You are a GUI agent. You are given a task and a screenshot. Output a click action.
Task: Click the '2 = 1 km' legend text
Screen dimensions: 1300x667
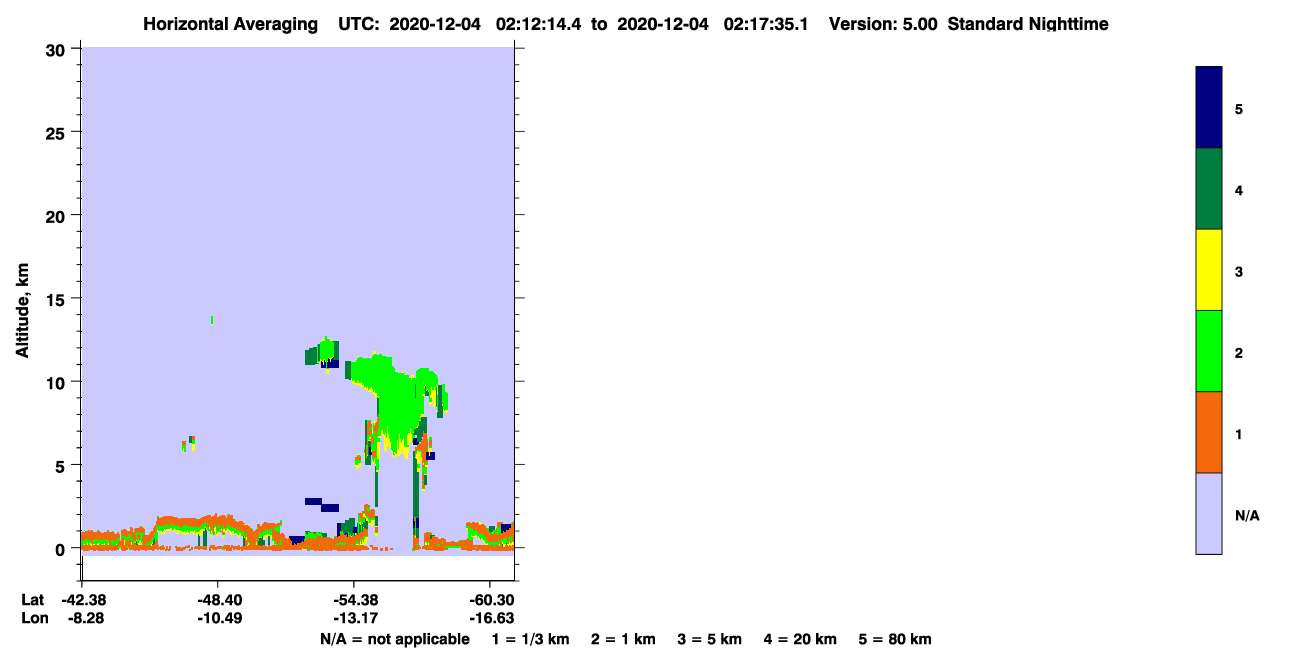click(x=623, y=639)
